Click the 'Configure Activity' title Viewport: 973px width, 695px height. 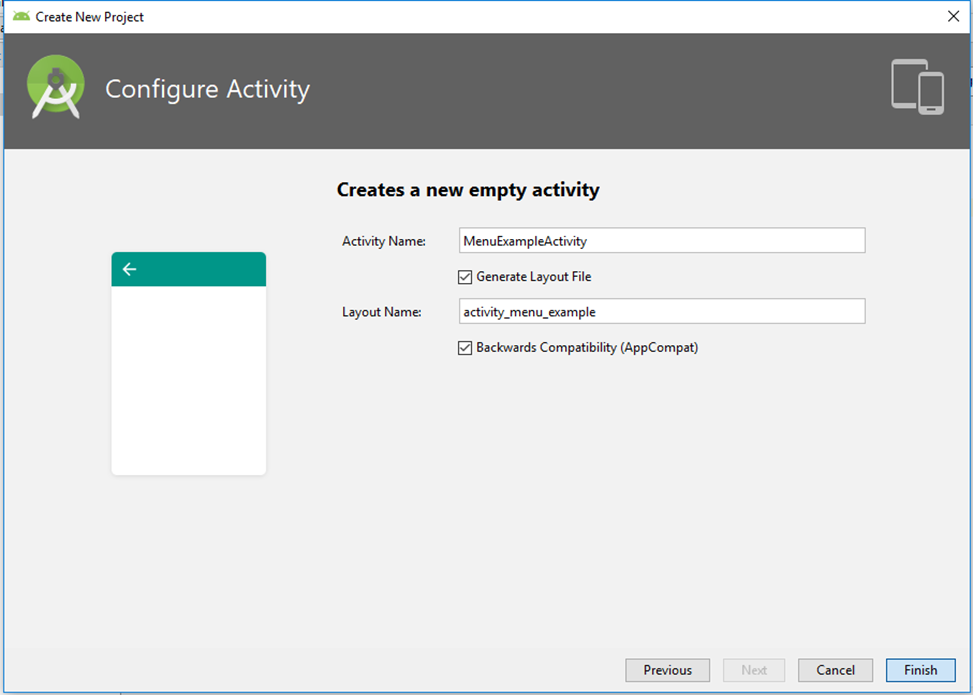coord(207,89)
